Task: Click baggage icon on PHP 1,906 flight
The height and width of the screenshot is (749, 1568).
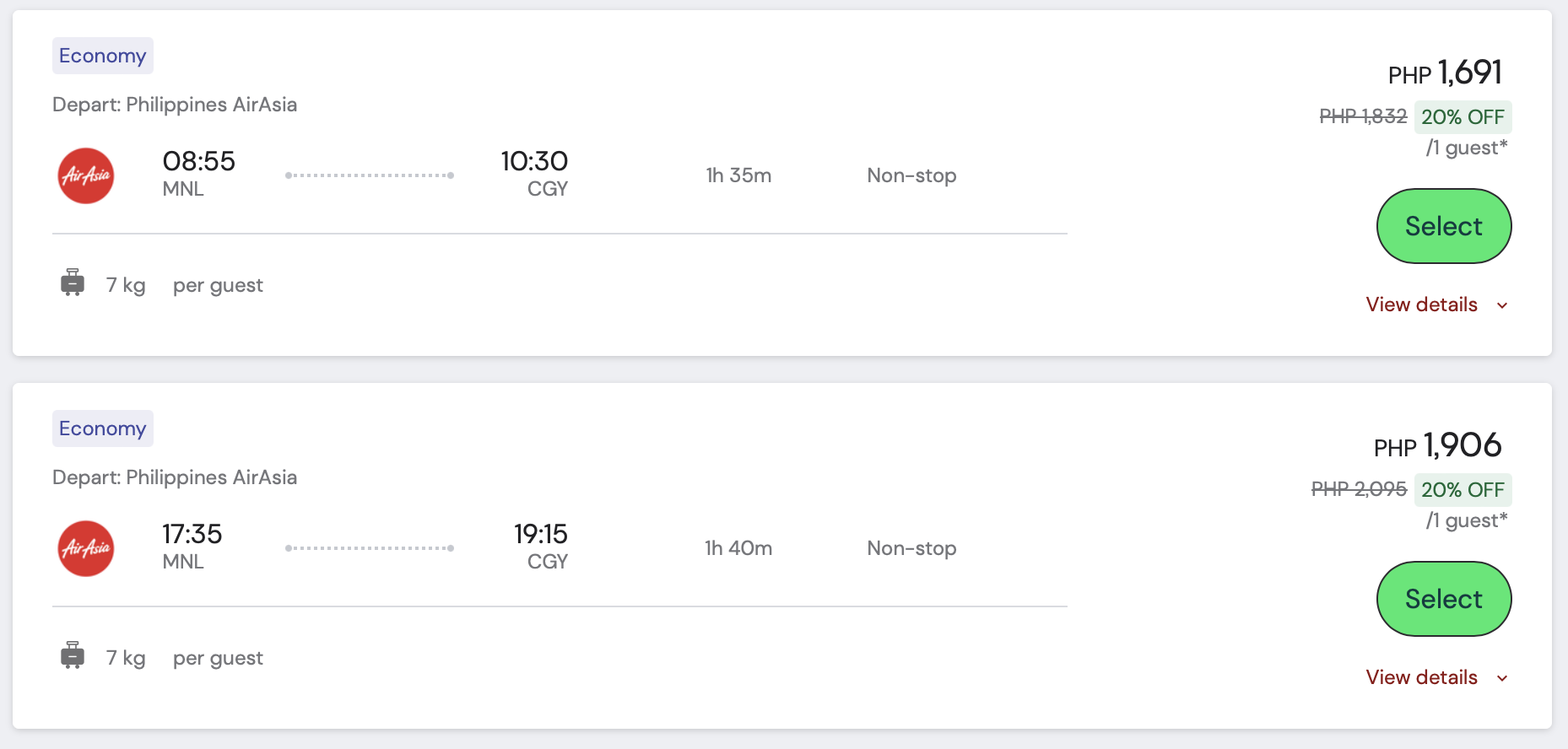Action: pyautogui.click(x=73, y=655)
